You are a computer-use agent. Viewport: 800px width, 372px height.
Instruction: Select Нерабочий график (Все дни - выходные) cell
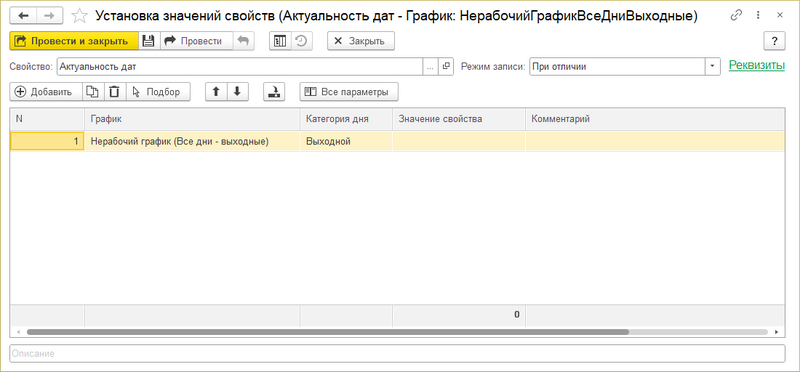click(x=192, y=141)
